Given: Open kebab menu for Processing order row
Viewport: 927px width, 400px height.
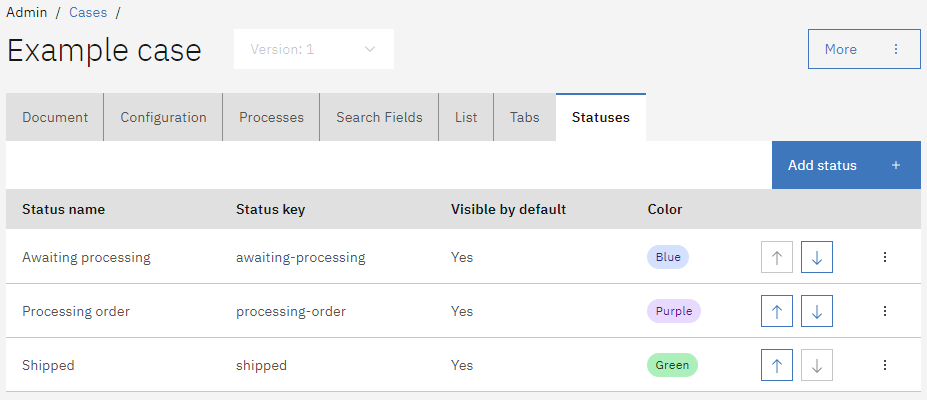Looking at the screenshot, I should click(x=884, y=311).
